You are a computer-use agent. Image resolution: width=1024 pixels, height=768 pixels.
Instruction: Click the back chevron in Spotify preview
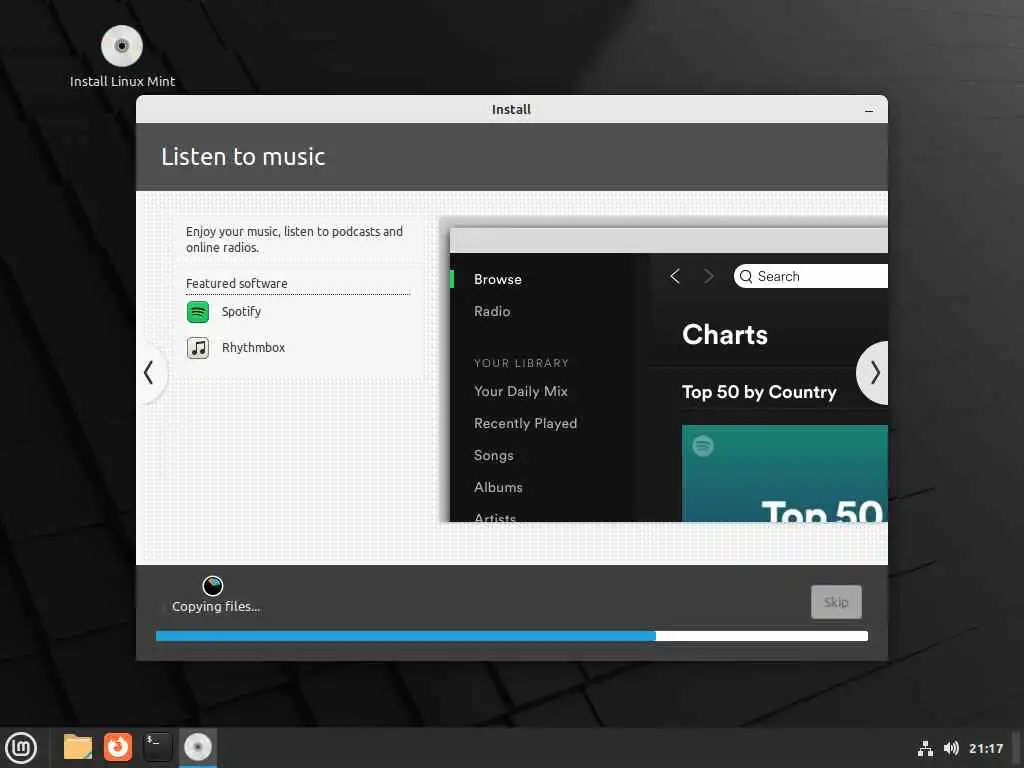tap(675, 276)
